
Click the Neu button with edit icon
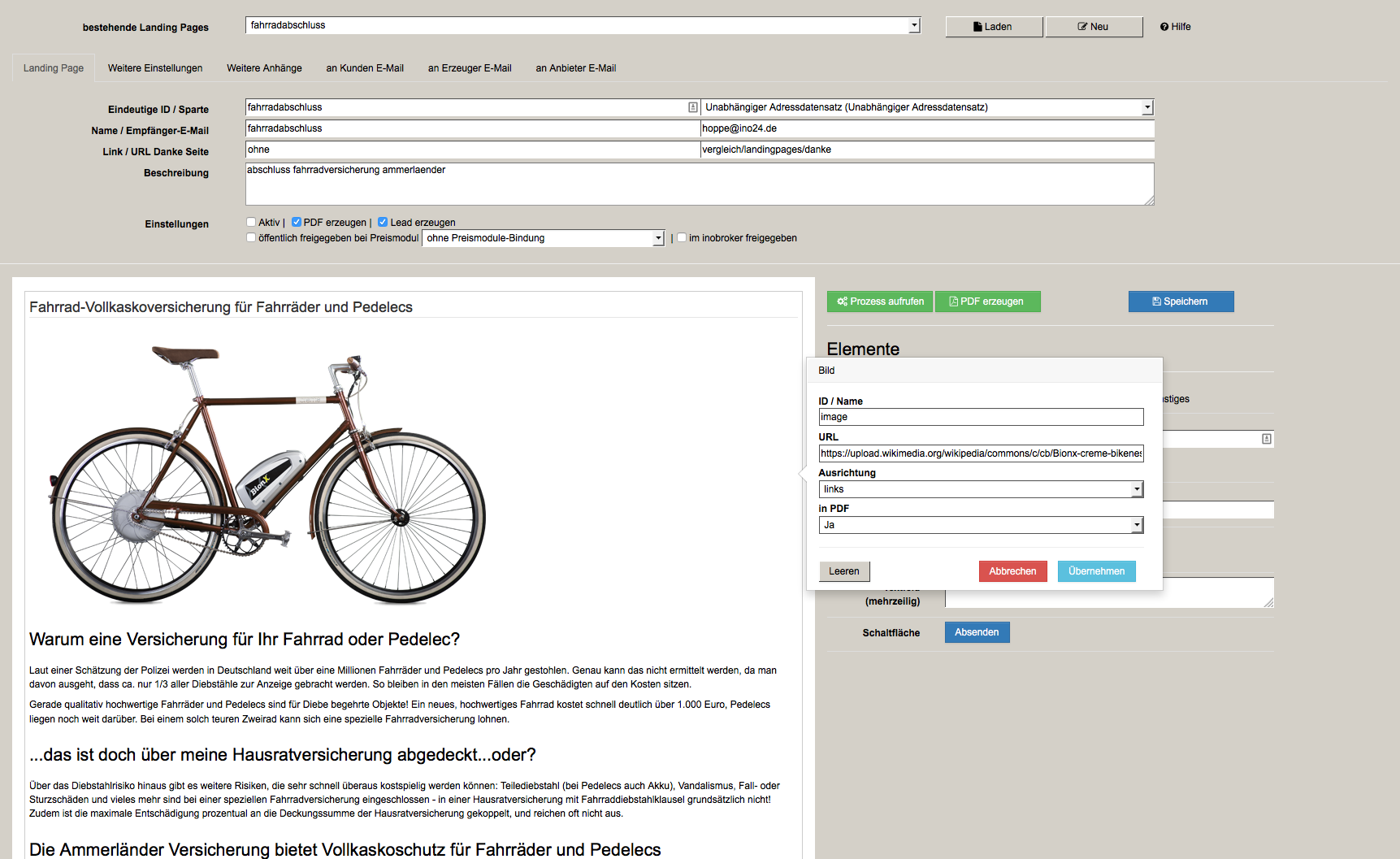click(x=1093, y=27)
